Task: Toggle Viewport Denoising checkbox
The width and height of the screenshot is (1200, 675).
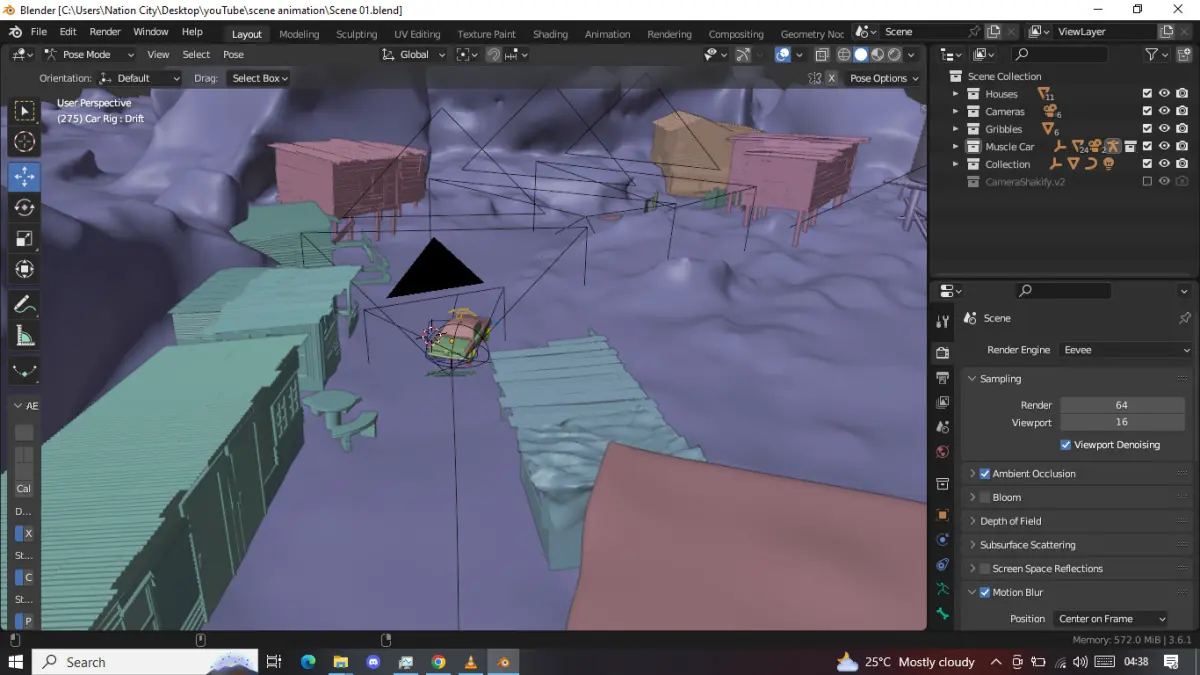Action: [x=1066, y=445]
